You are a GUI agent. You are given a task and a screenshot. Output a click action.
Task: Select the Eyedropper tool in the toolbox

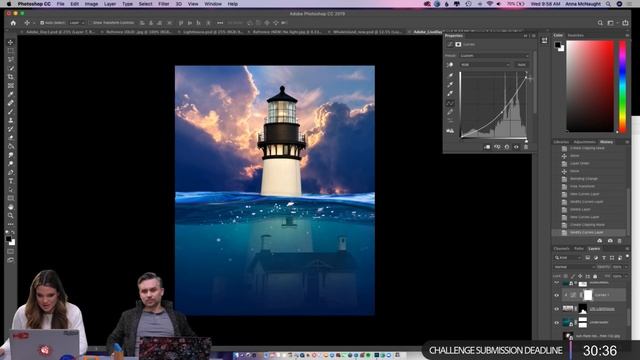tap(11, 94)
